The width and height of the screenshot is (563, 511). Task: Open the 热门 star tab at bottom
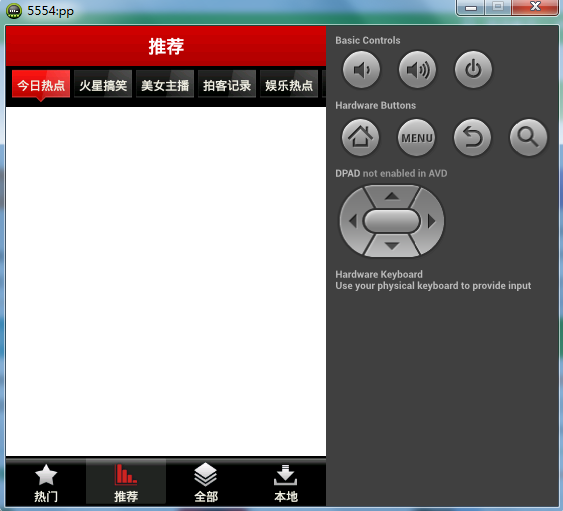(46, 482)
